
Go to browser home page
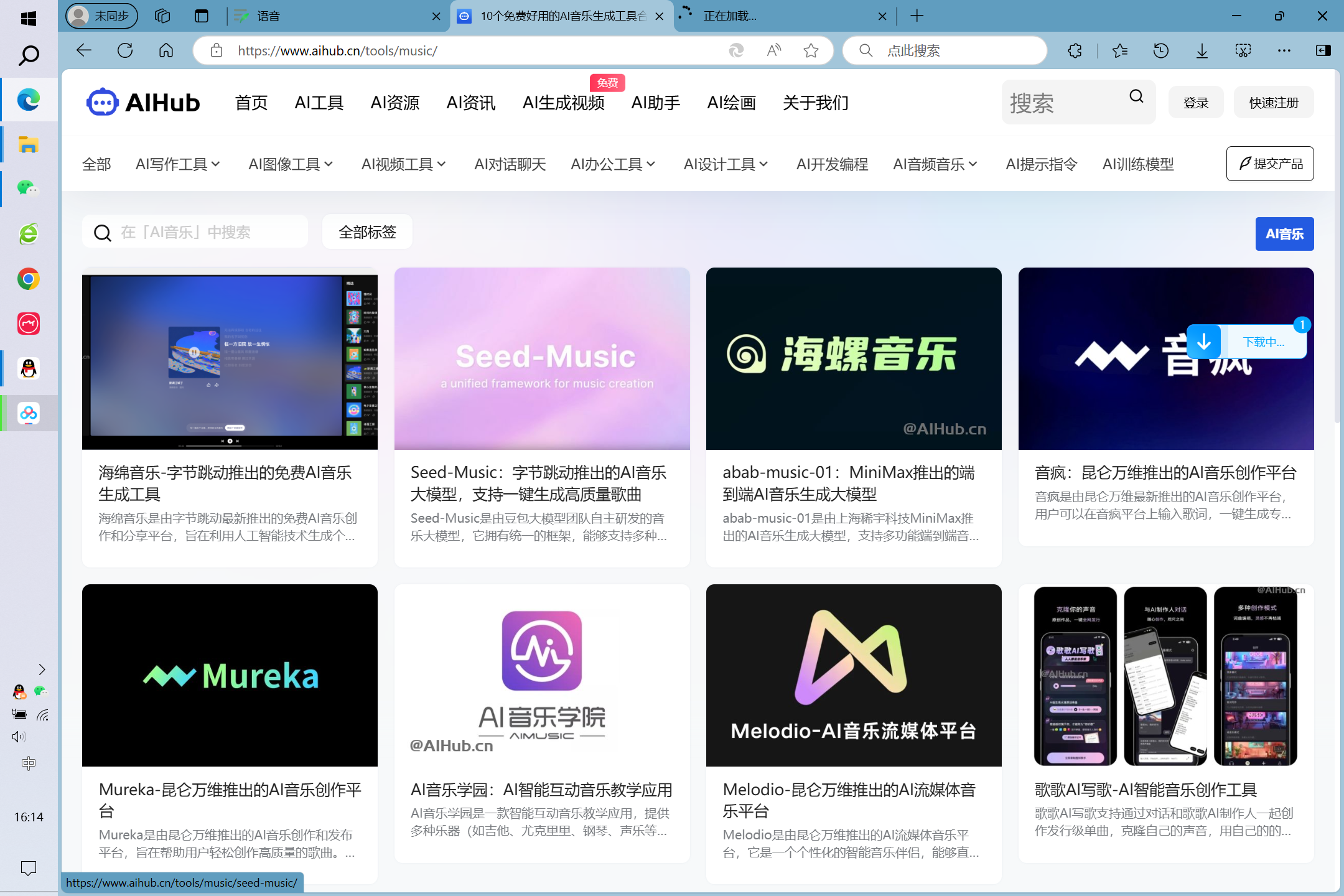pos(166,50)
